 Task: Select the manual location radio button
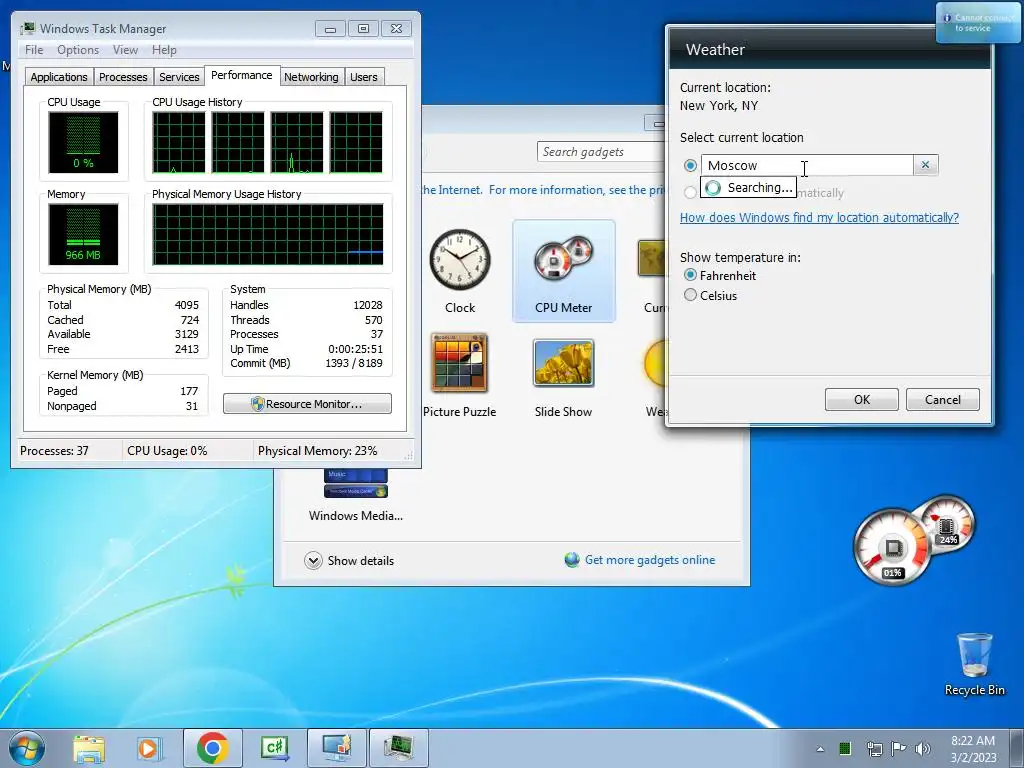click(x=690, y=165)
